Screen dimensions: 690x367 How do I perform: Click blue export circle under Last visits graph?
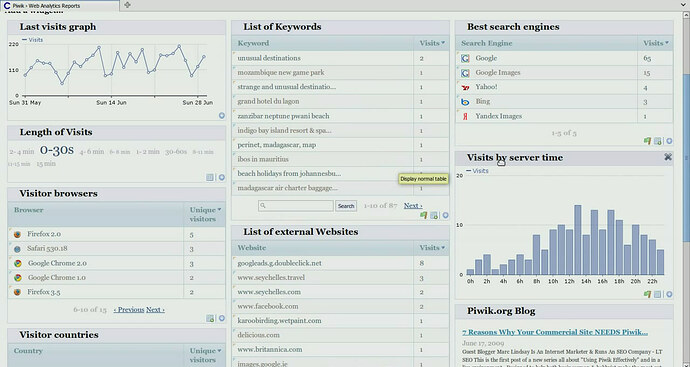coord(222,116)
